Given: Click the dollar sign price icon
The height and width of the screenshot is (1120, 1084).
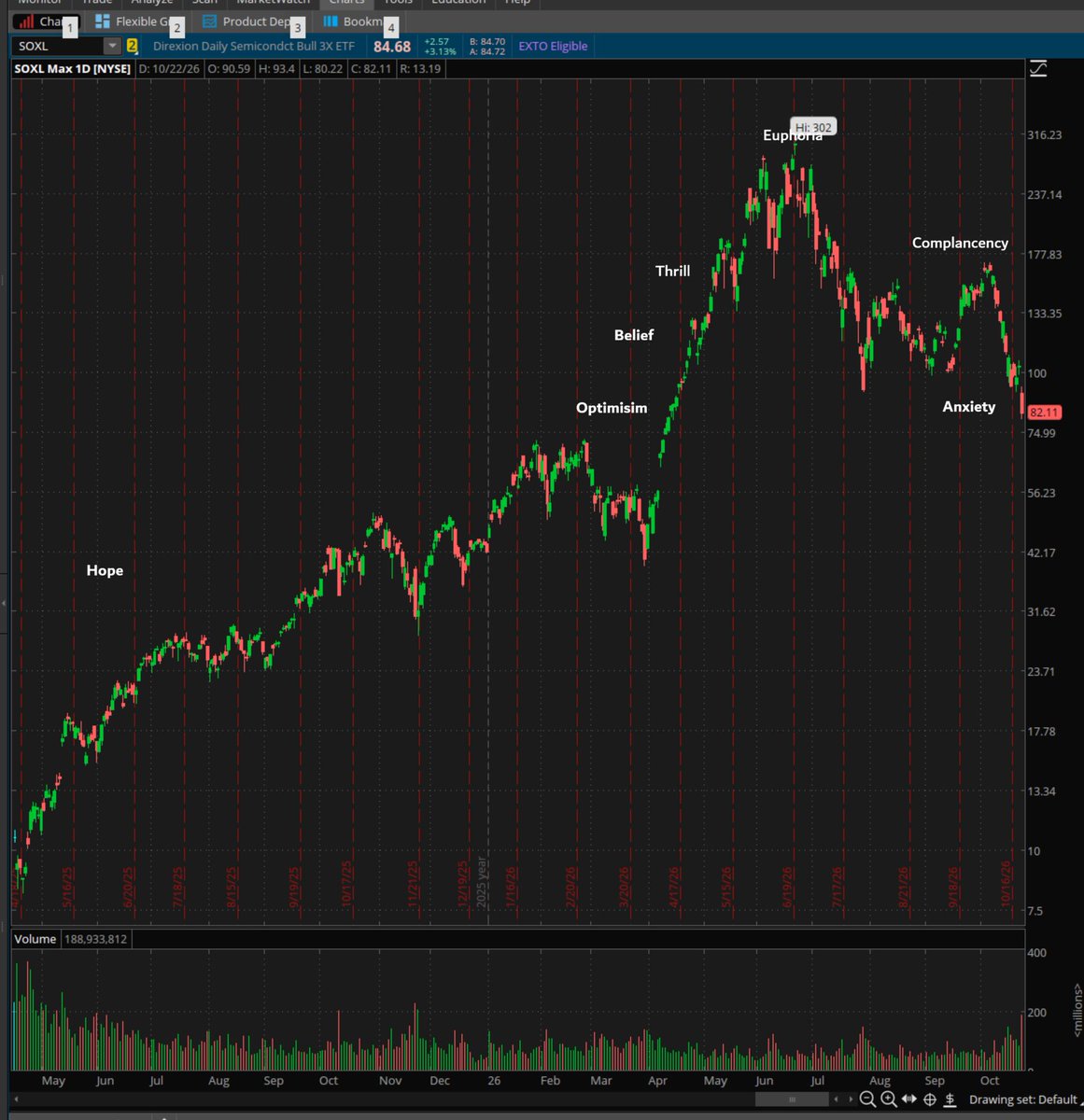Looking at the screenshot, I should (950, 1099).
